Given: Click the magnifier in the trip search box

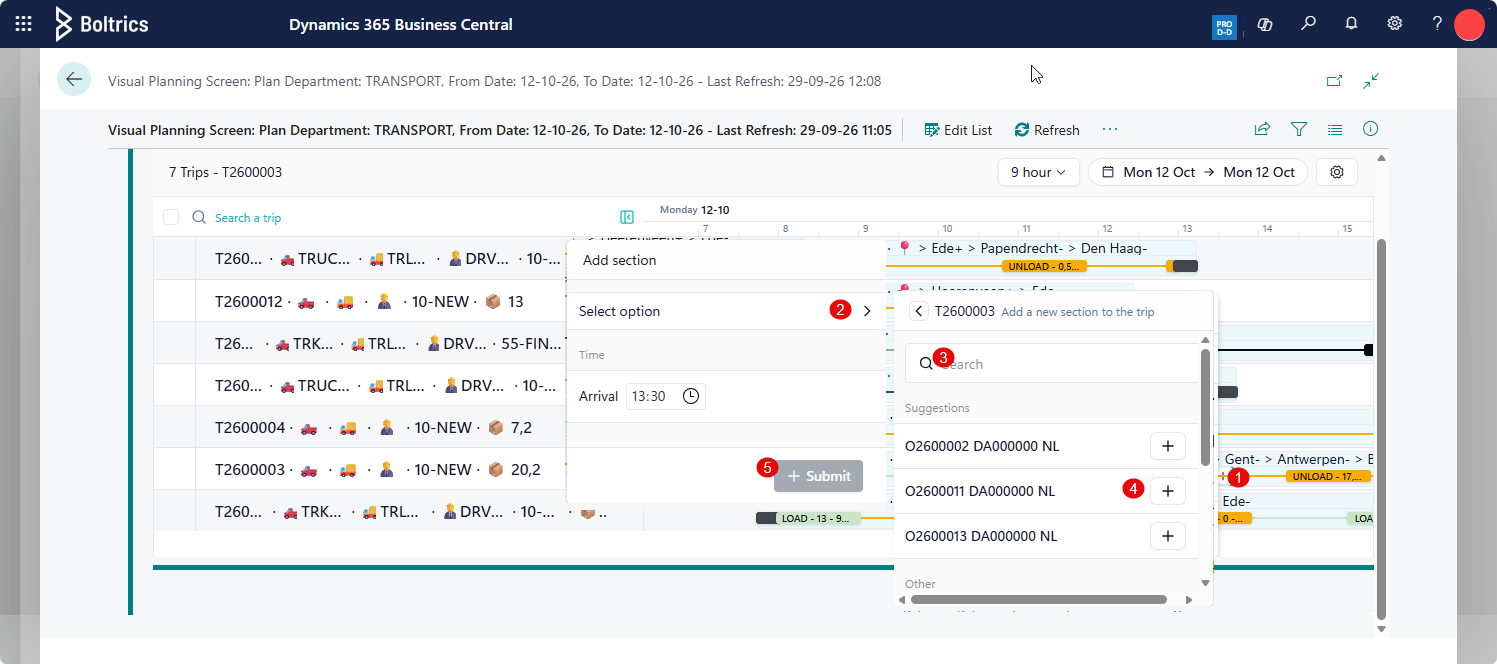Looking at the screenshot, I should click(198, 217).
